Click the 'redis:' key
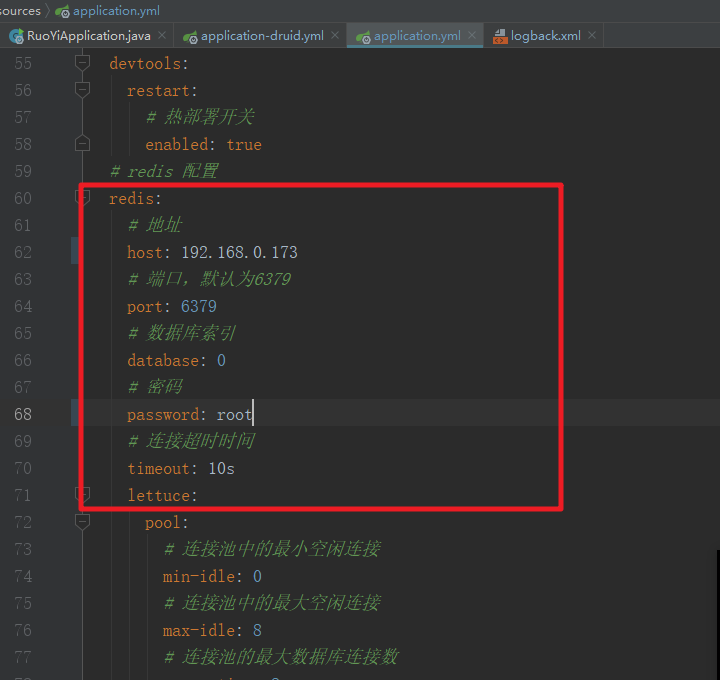The image size is (720, 680). tap(135, 199)
